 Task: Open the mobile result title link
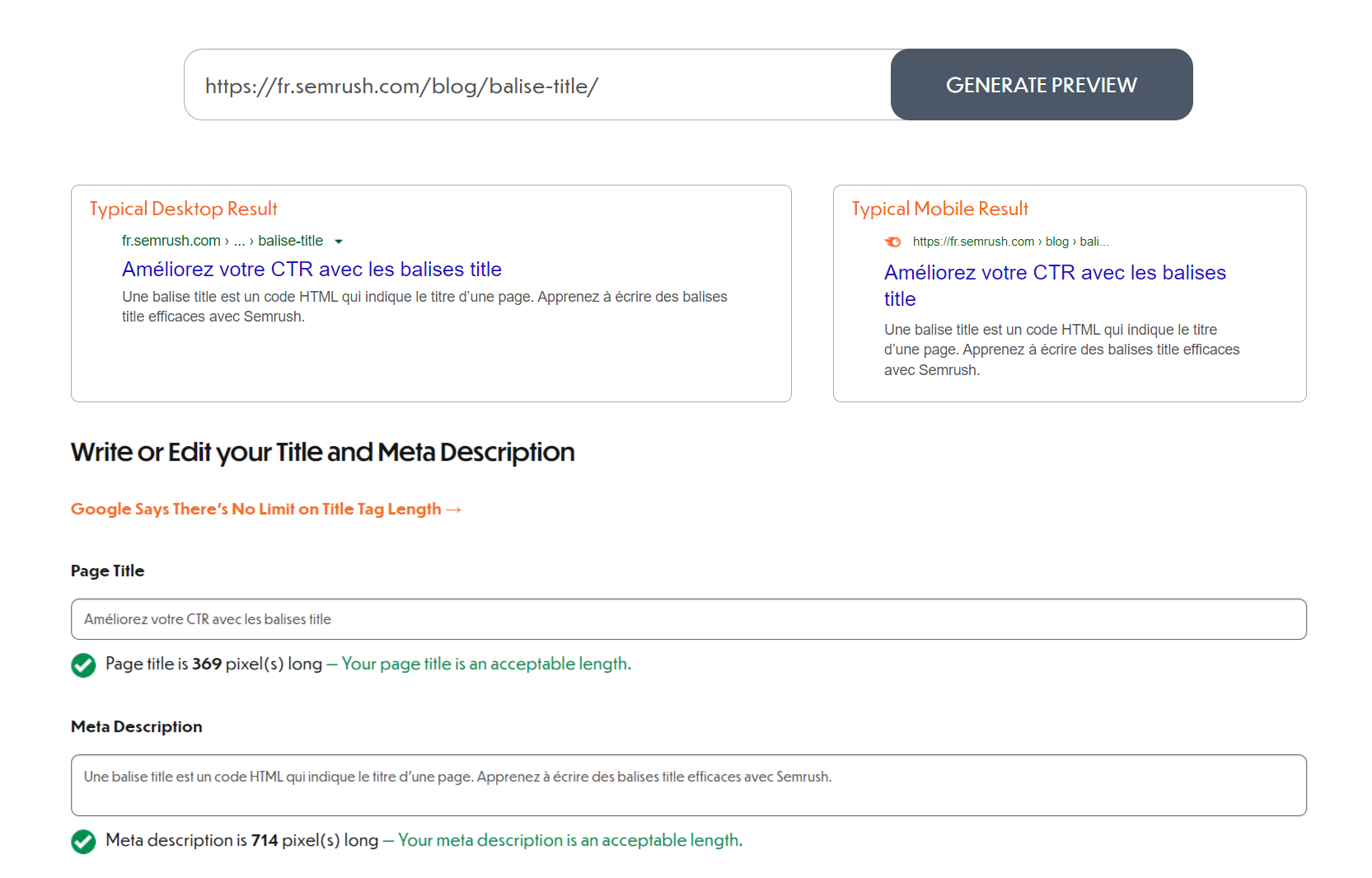pos(1055,272)
